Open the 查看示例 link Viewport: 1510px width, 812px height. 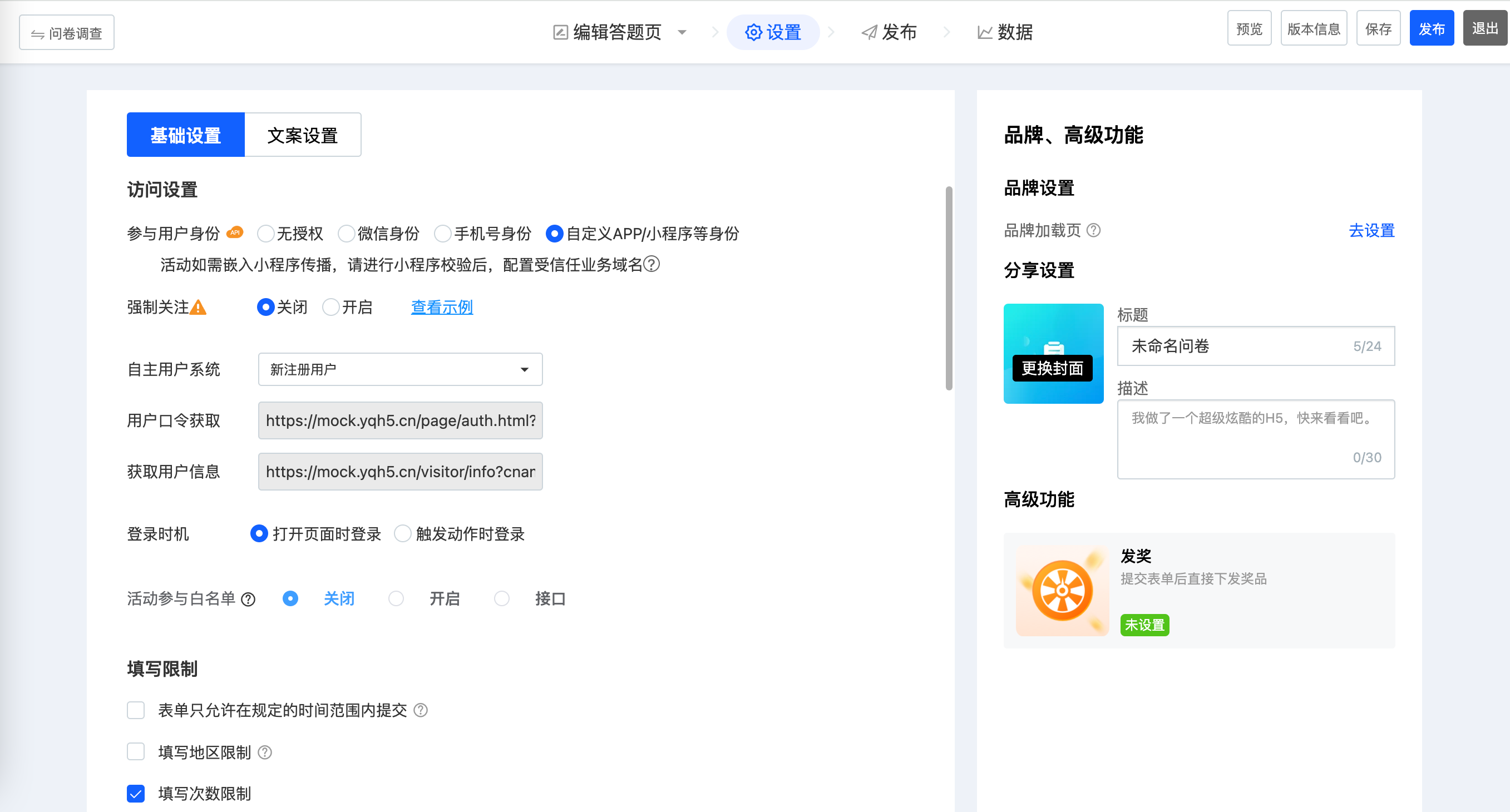441,307
